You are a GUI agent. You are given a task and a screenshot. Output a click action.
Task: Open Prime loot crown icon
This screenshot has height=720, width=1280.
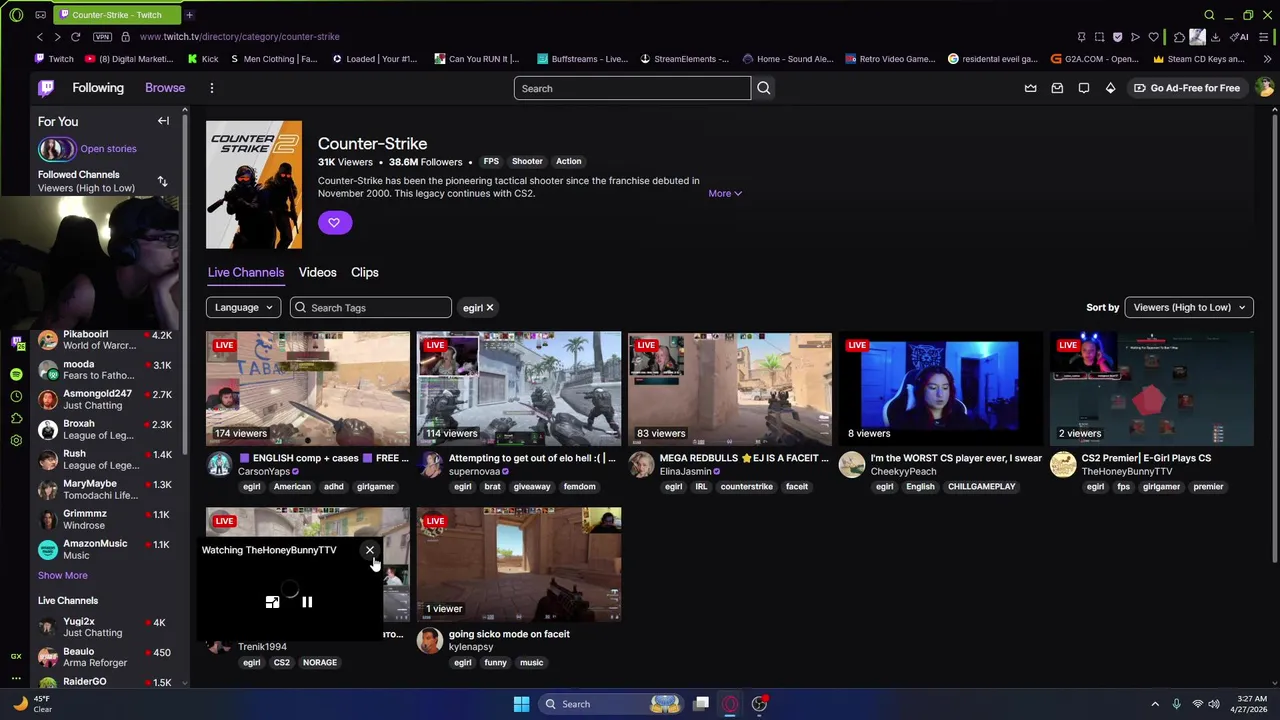pos(1030,88)
